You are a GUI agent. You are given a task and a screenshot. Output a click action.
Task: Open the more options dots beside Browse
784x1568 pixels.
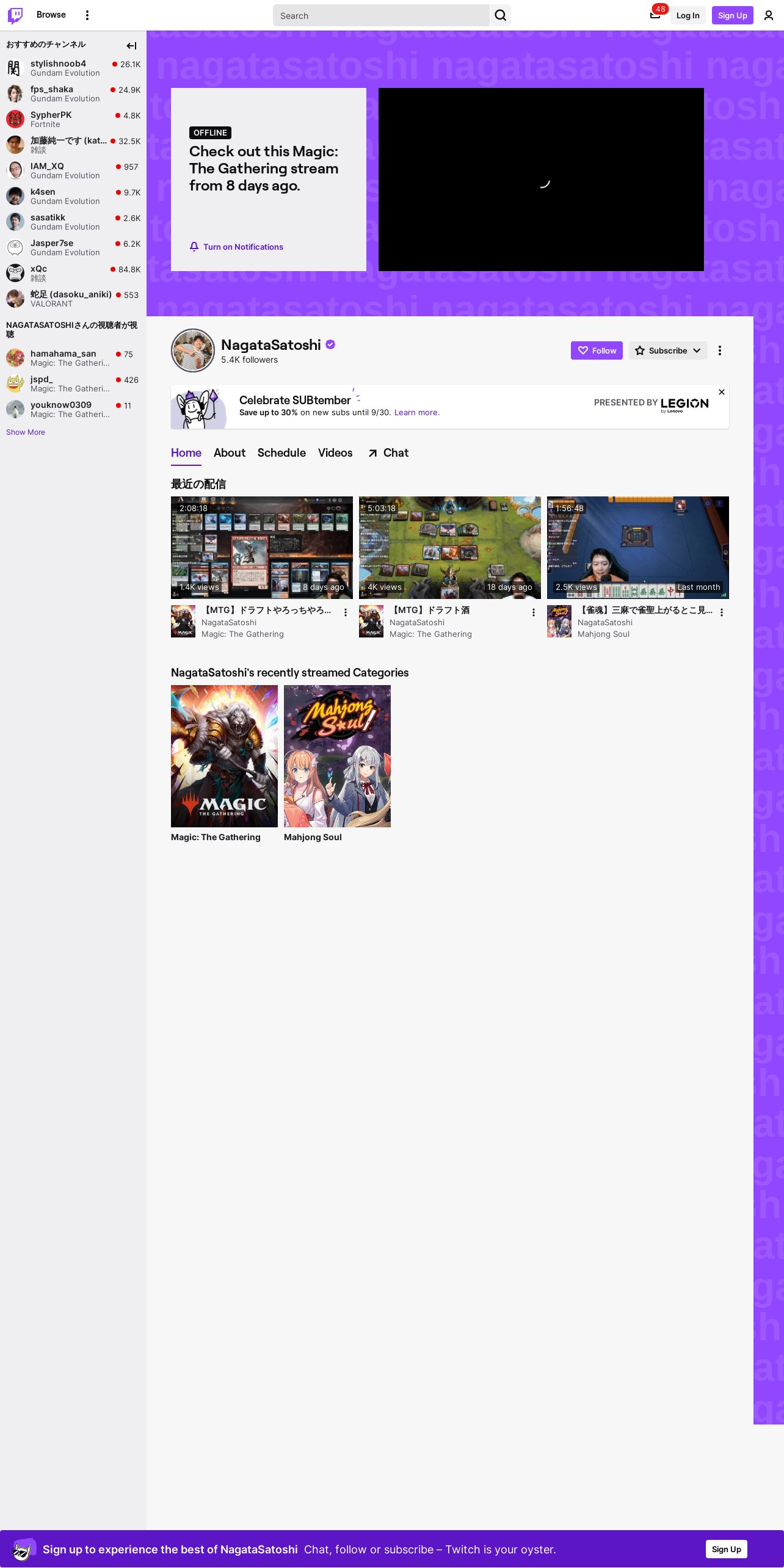pyautogui.click(x=87, y=15)
